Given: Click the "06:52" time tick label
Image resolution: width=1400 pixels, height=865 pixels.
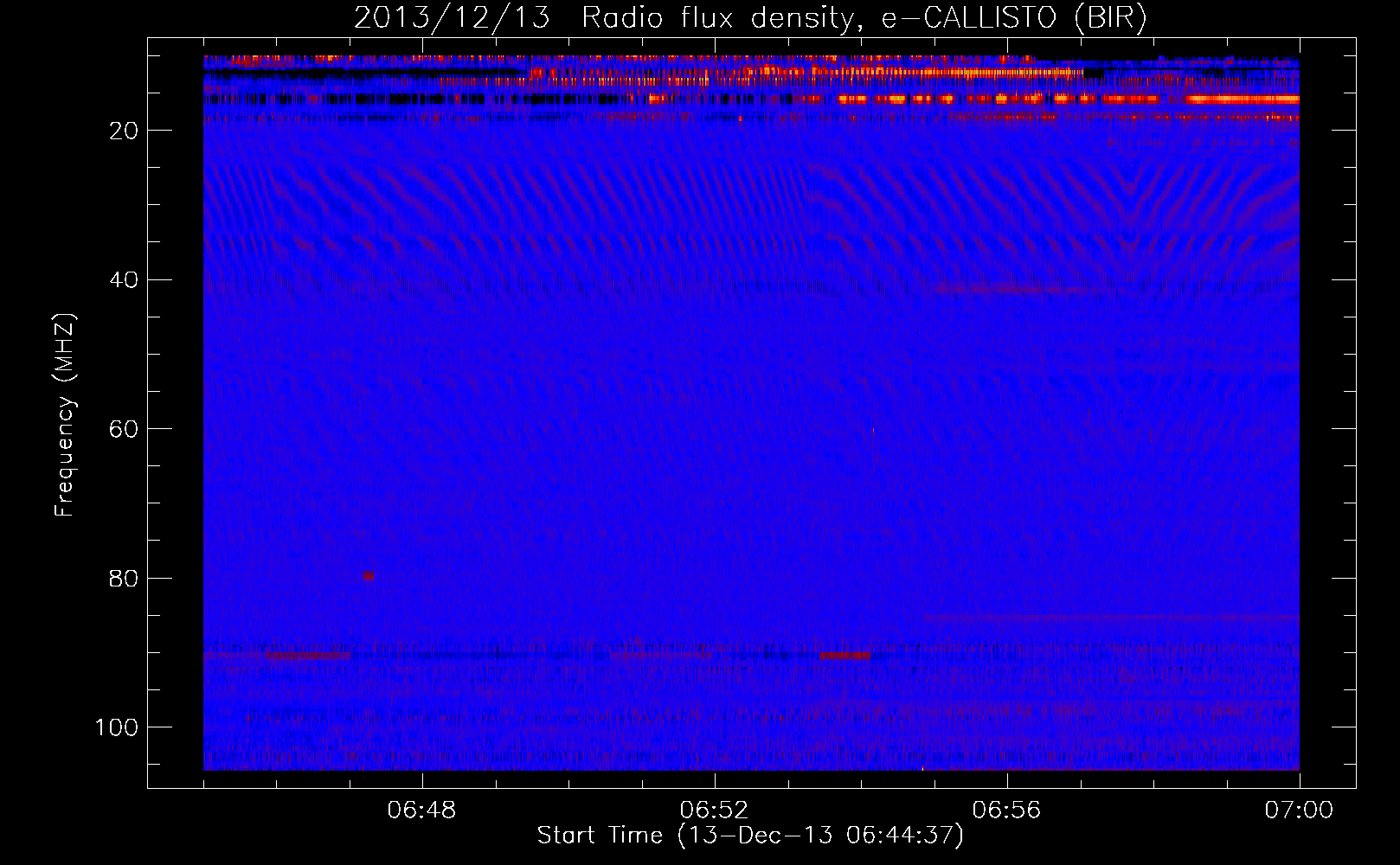Looking at the screenshot, I should tap(715, 811).
